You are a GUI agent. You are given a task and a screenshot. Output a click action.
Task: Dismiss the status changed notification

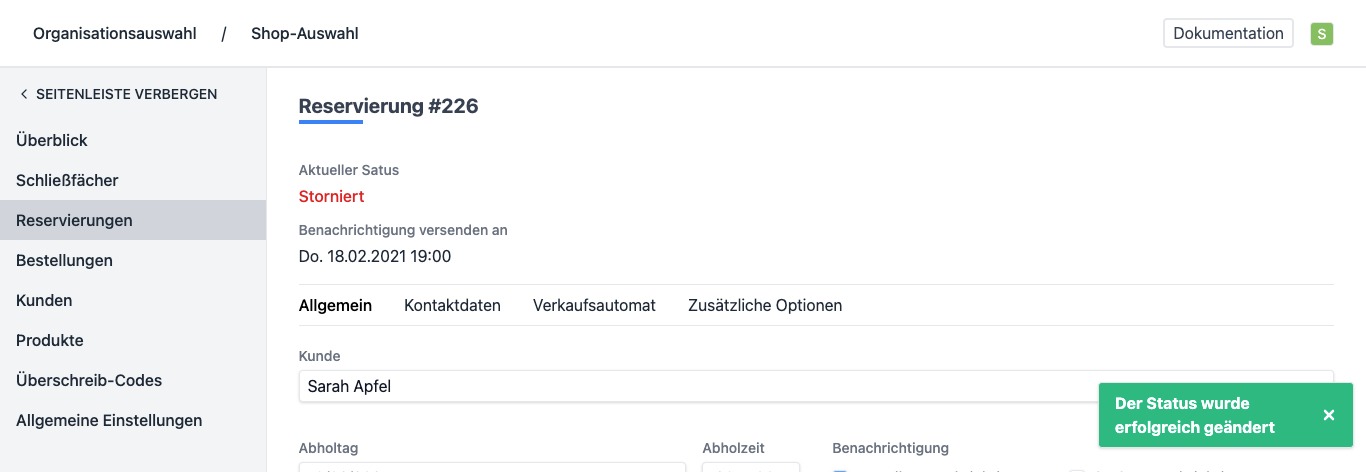pos(1328,415)
